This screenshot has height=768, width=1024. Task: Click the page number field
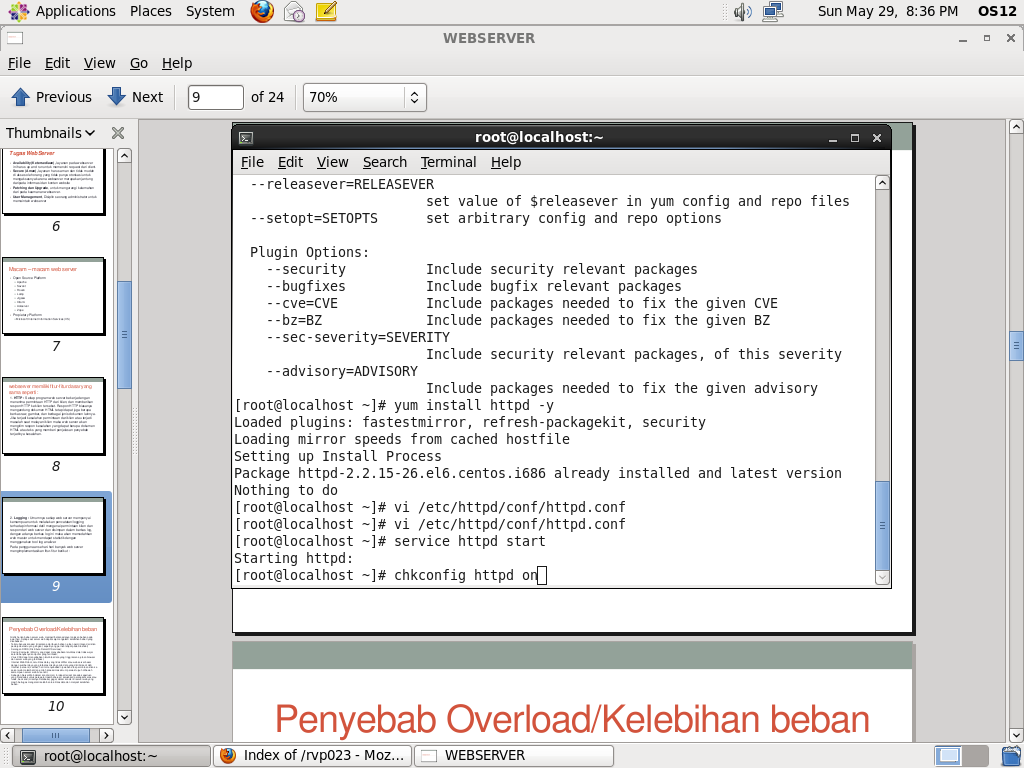pyautogui.click(x=216, y=97)
